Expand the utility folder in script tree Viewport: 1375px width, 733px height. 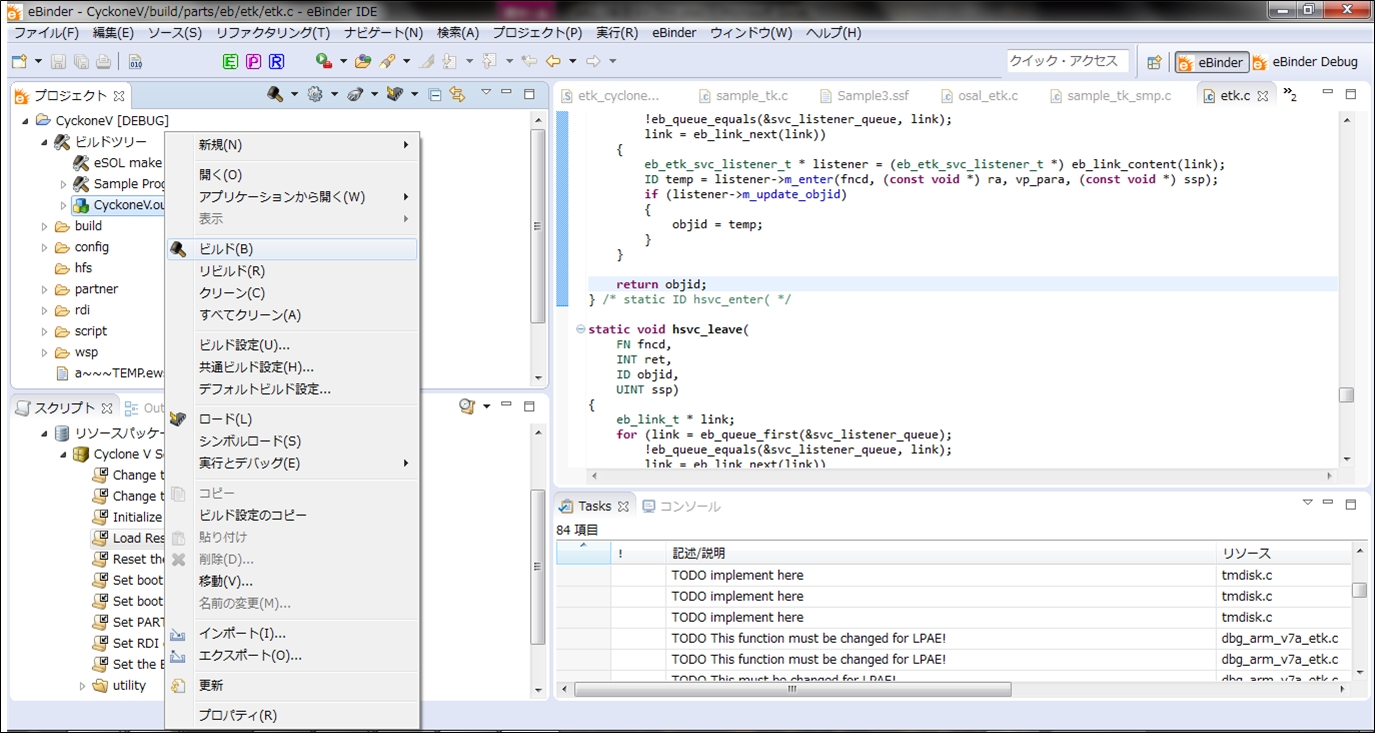point(83,686)
